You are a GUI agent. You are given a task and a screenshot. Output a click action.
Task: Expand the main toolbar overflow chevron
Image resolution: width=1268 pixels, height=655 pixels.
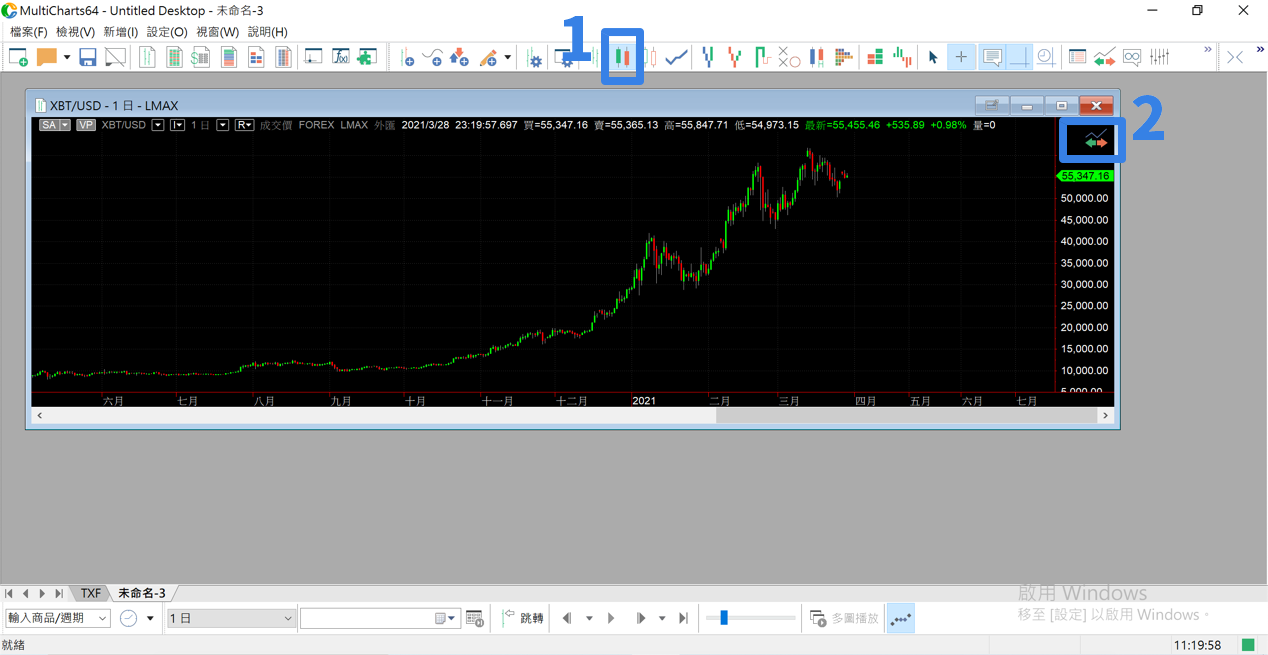click(1207, 49)
